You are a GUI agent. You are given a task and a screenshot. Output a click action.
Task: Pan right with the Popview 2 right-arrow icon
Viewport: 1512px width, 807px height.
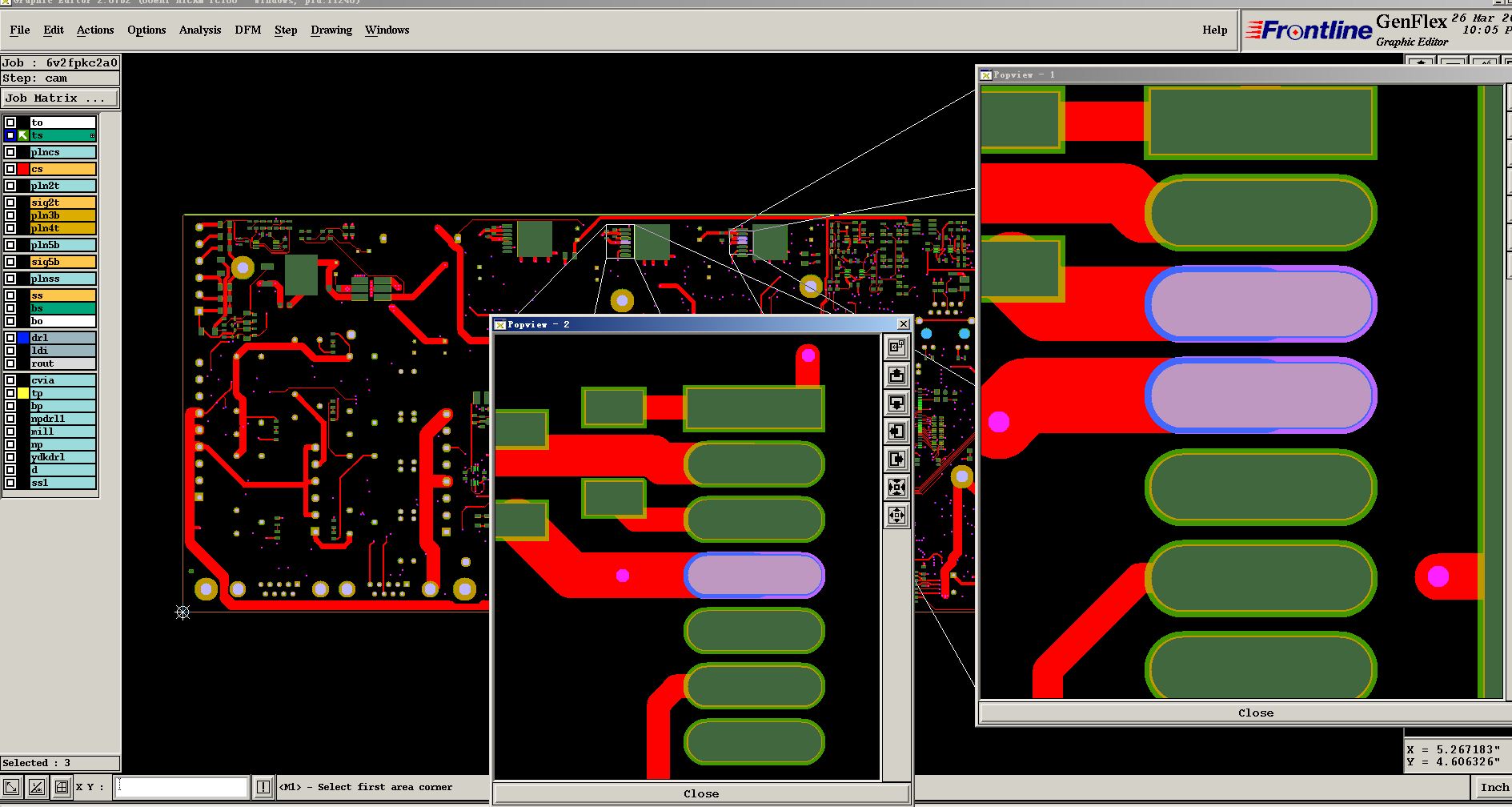896,459
